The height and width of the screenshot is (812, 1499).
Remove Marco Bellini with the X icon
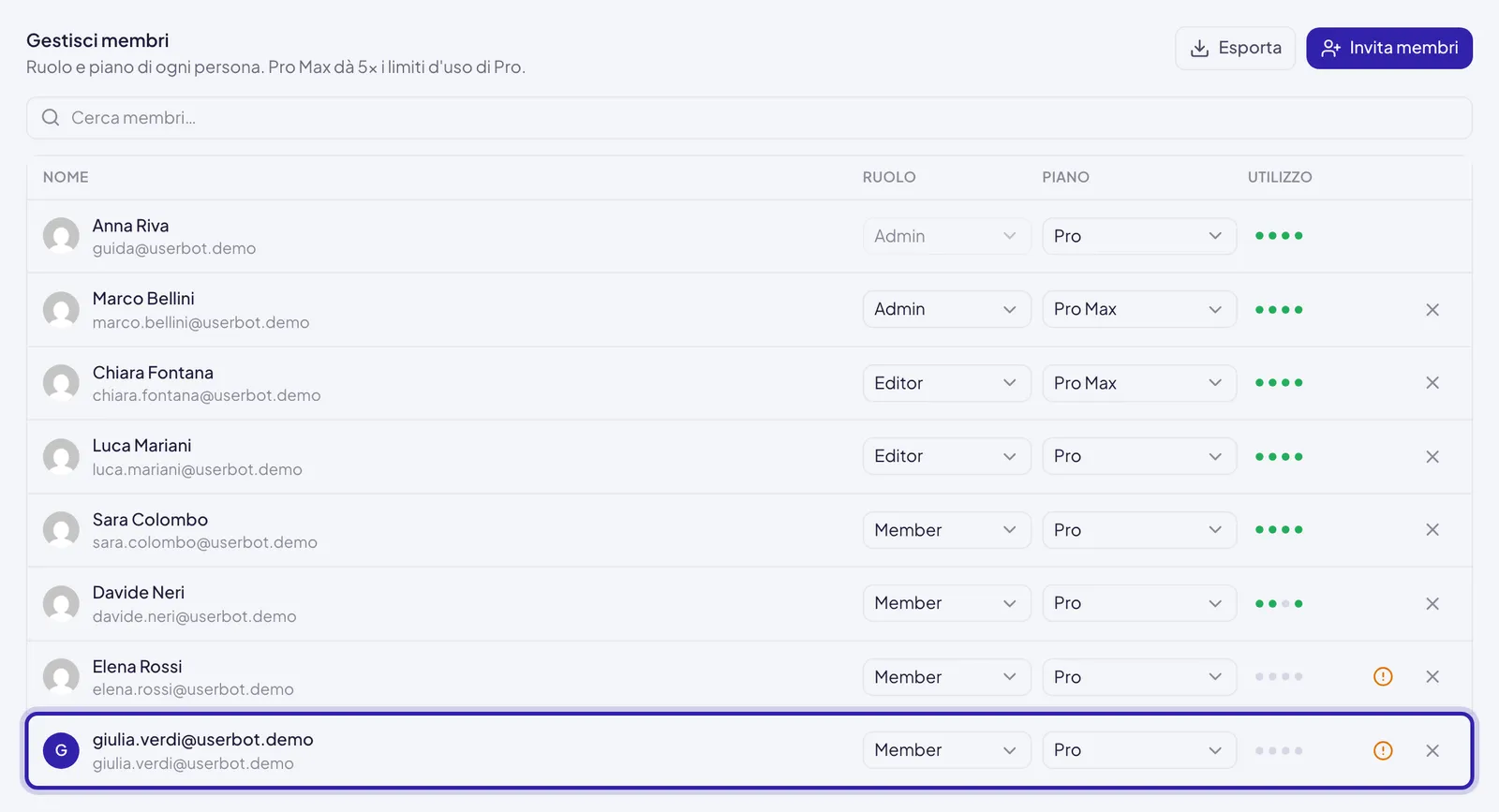(1432, 310)
